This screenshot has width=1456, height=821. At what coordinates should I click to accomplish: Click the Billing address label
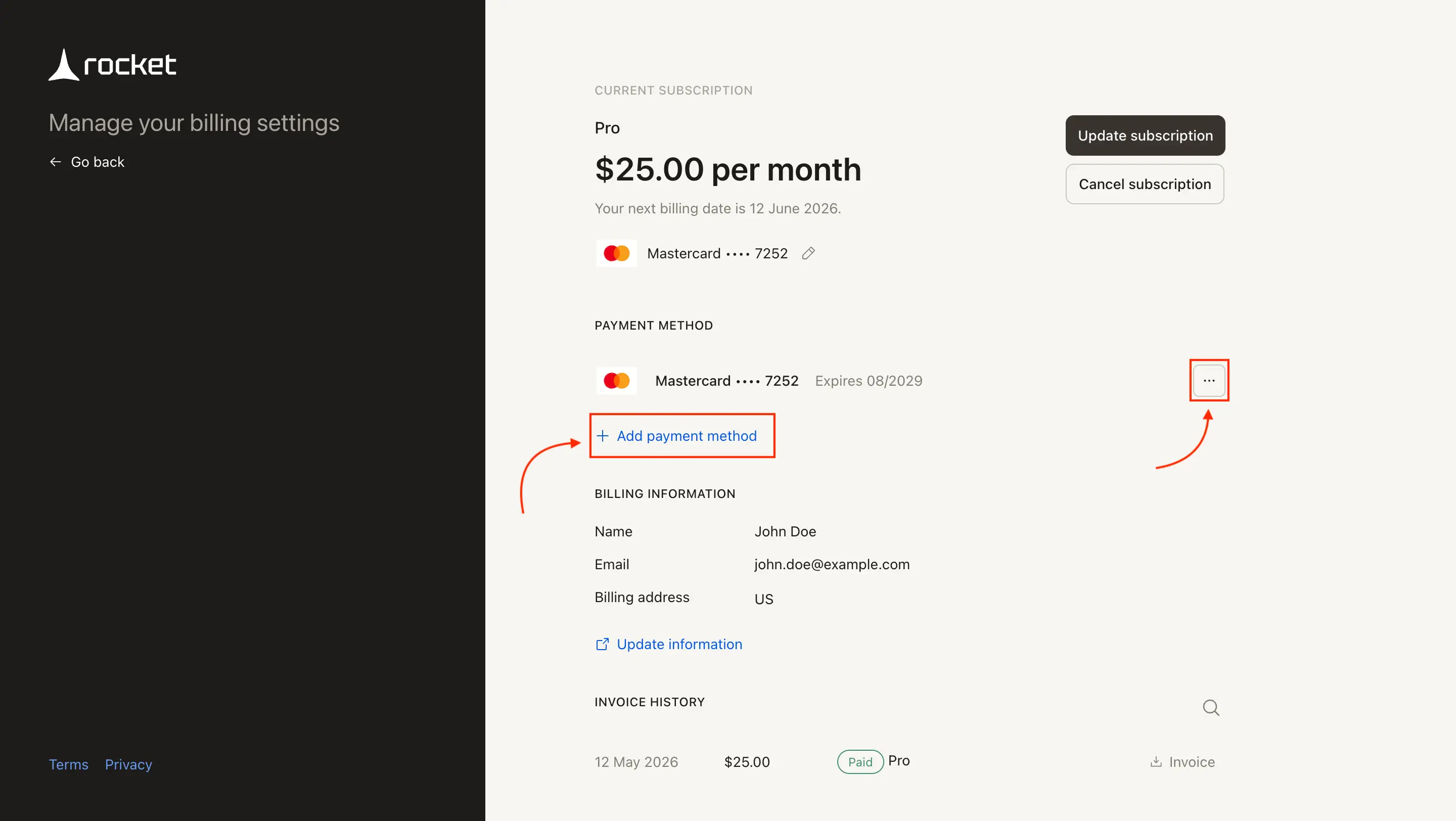tap(642, 597)
